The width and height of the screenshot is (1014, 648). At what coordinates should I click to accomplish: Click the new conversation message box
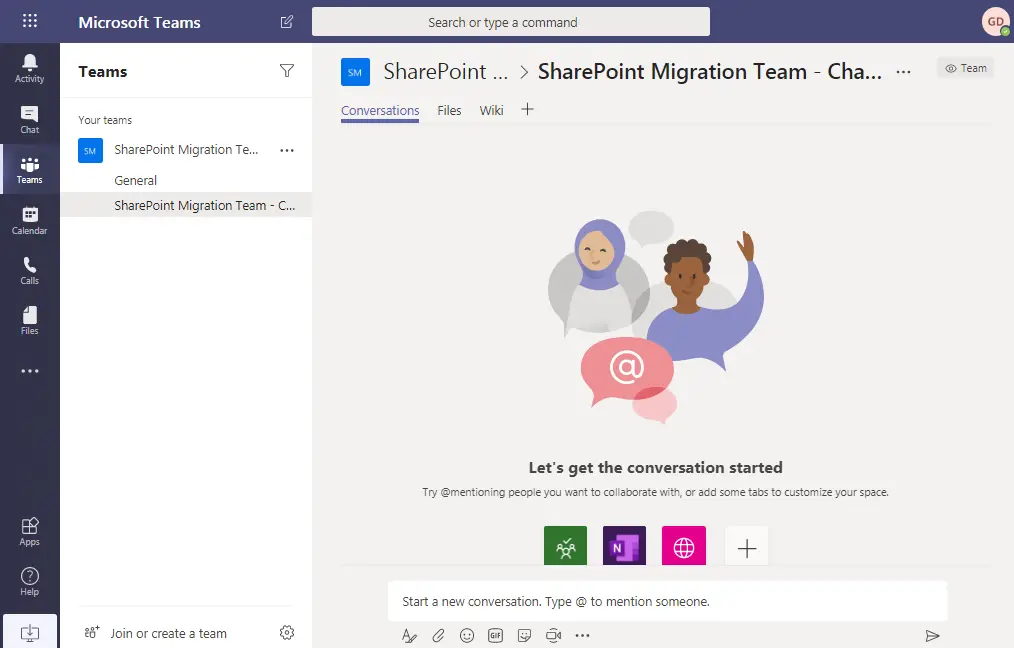pyautogui.click(x=667, y=601)
